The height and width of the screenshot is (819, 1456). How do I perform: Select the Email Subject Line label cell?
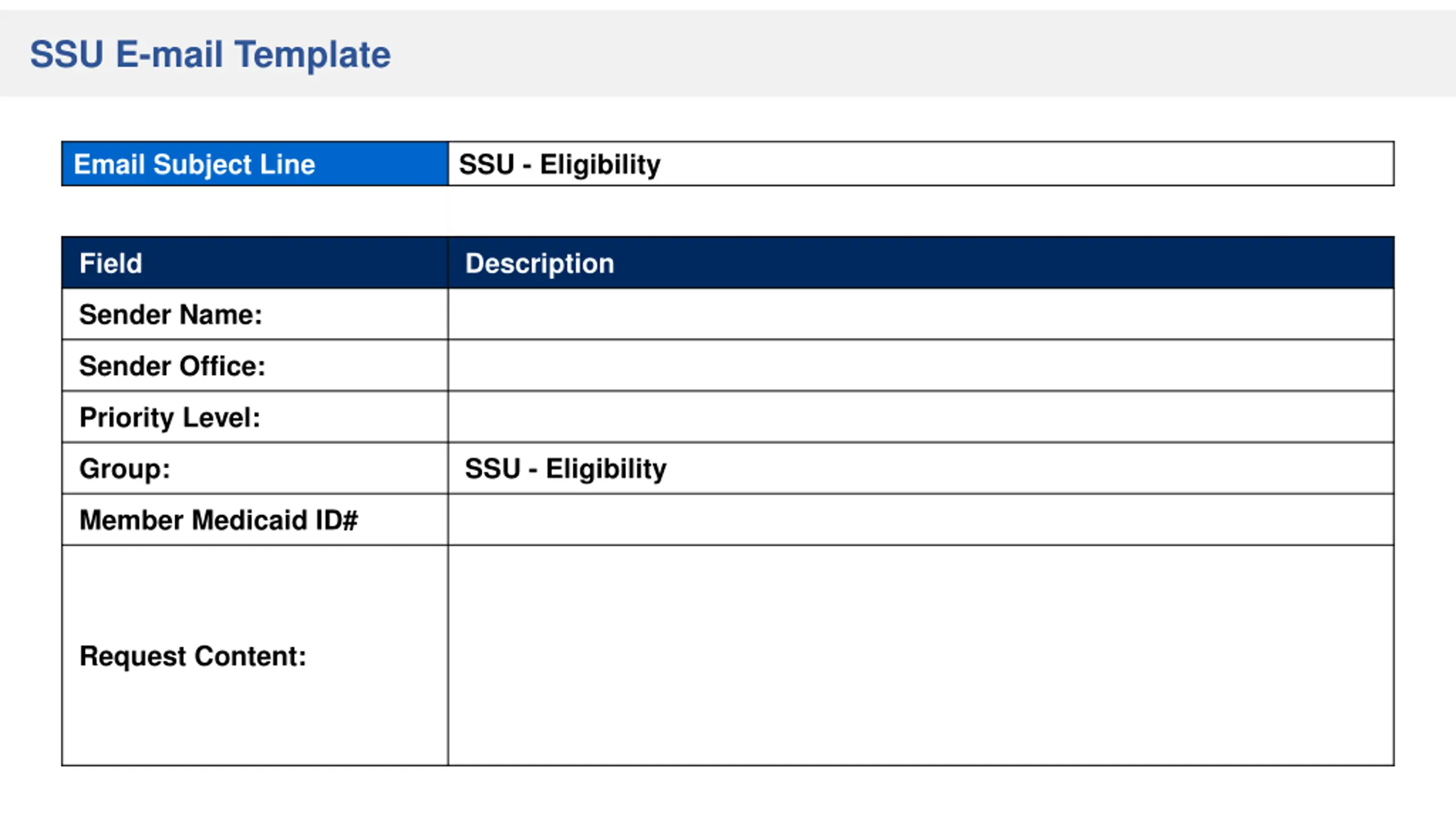[x=255, y=164]
